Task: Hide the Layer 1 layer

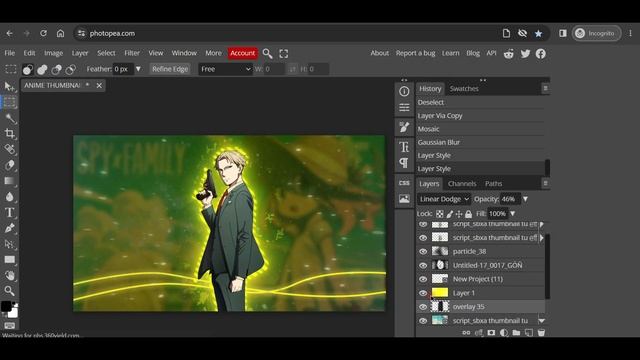Action: pyautogui.click(x=423, y=293)
